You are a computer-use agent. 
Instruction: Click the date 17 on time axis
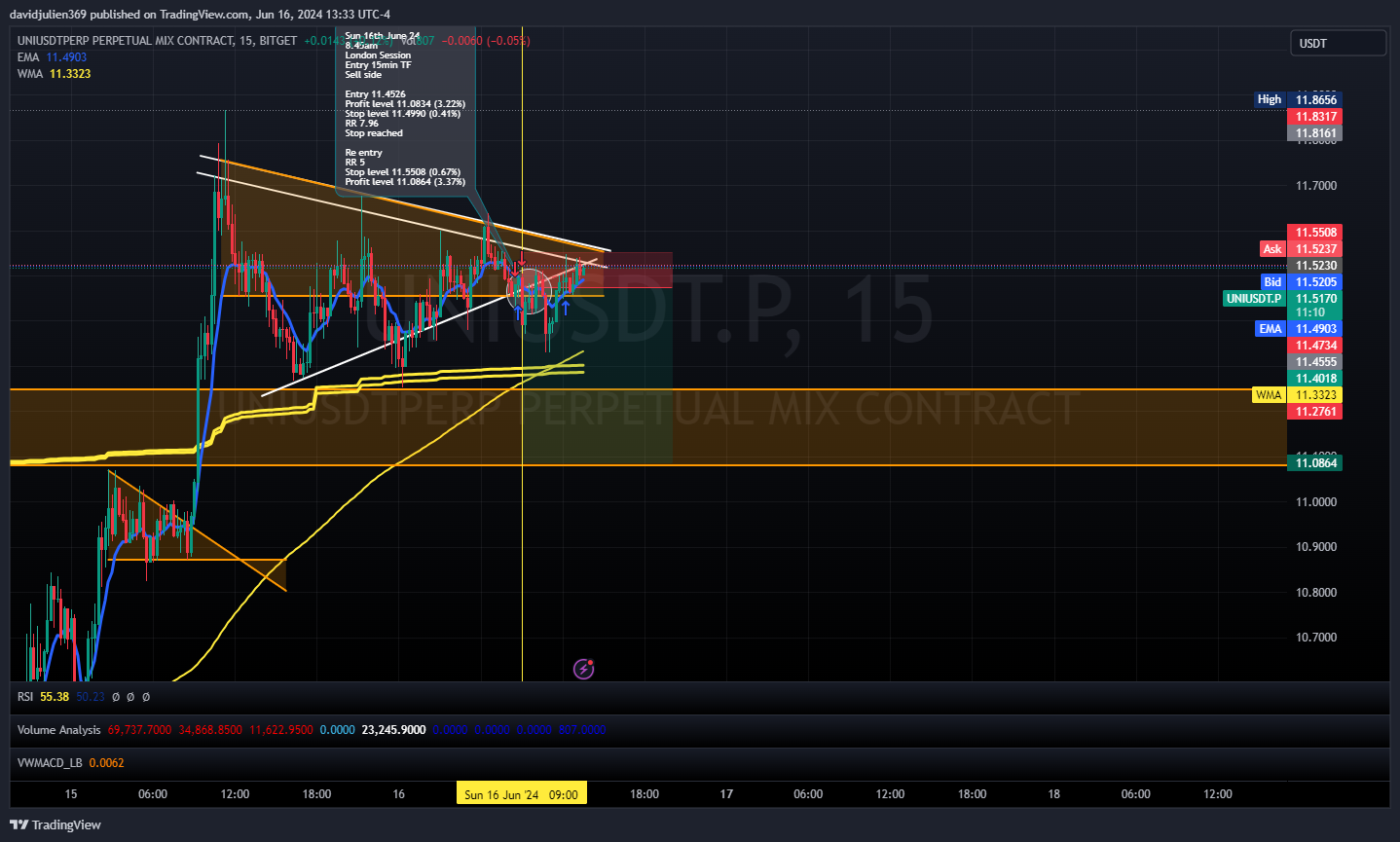pos(726,794)
